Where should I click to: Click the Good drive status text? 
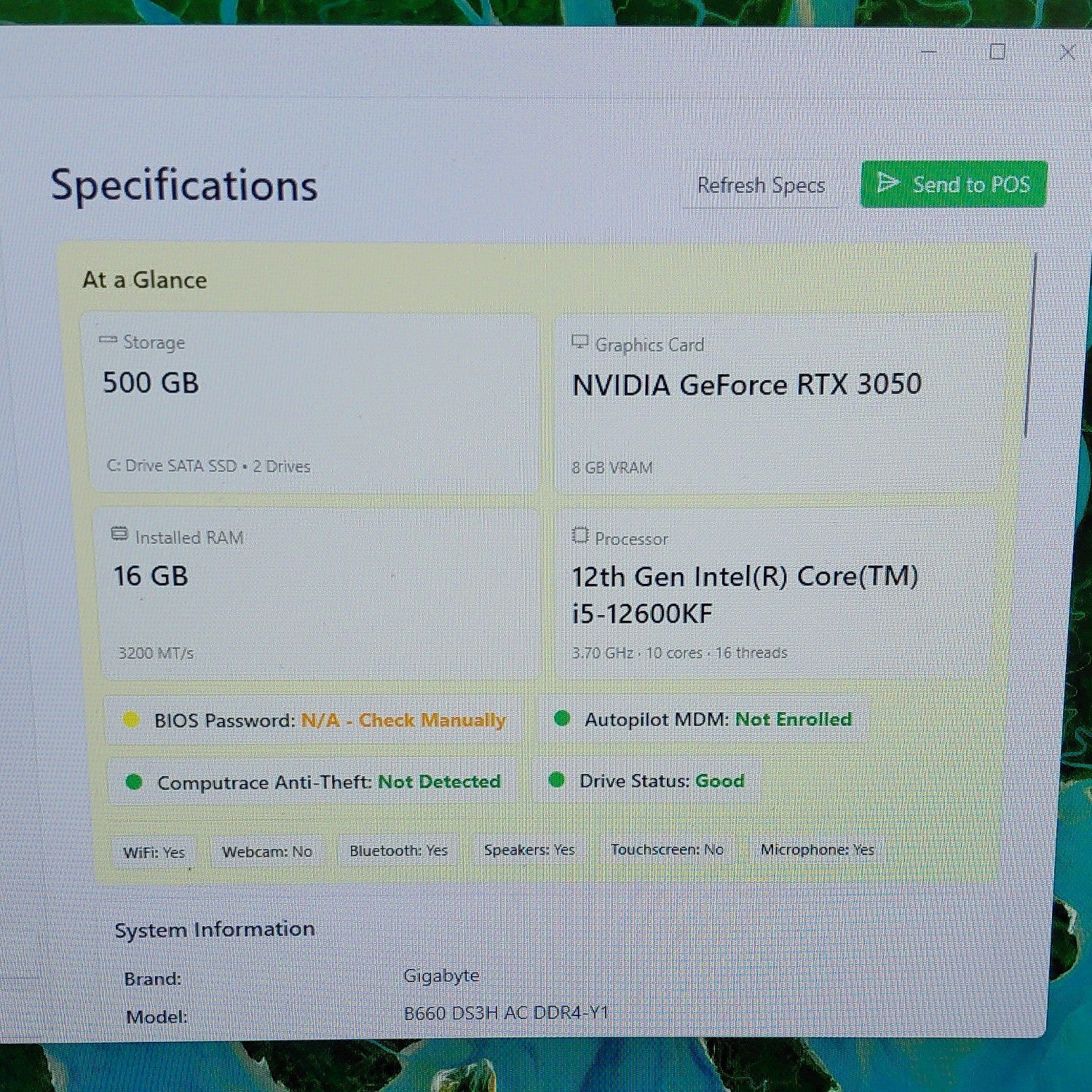click(x=719, y=780)
